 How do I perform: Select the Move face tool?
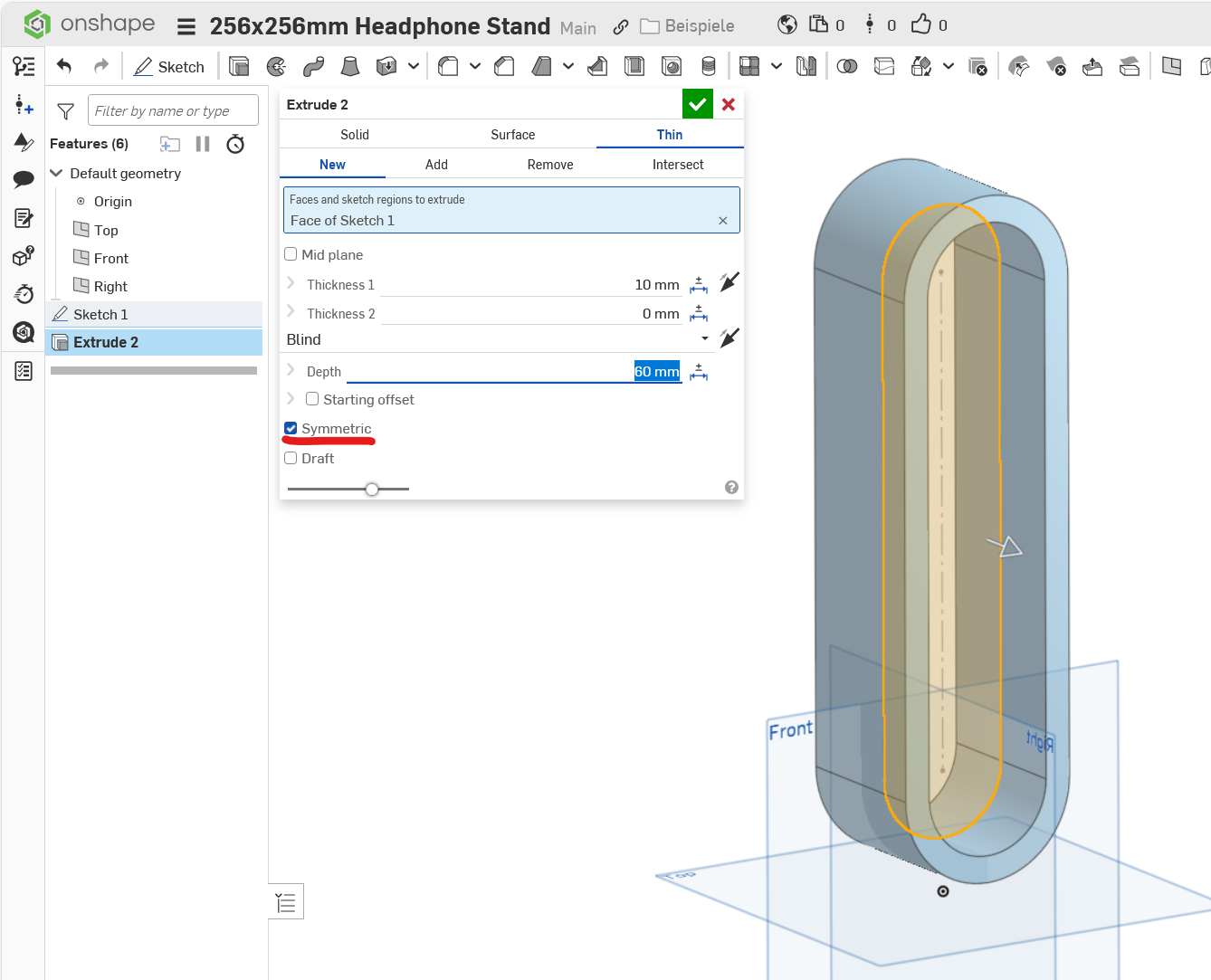pos(1092,66)
